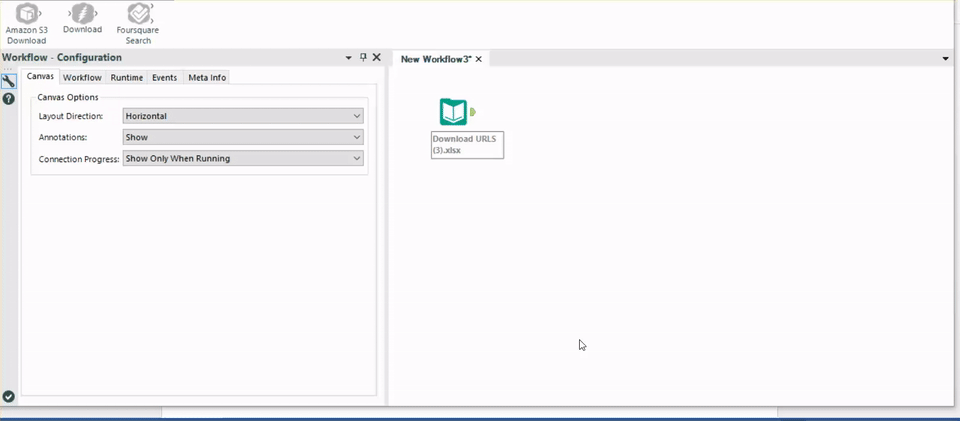Viewport: 960px width, 421px height.
Task: Select the Foursquare Search tool
Action: 138,24
